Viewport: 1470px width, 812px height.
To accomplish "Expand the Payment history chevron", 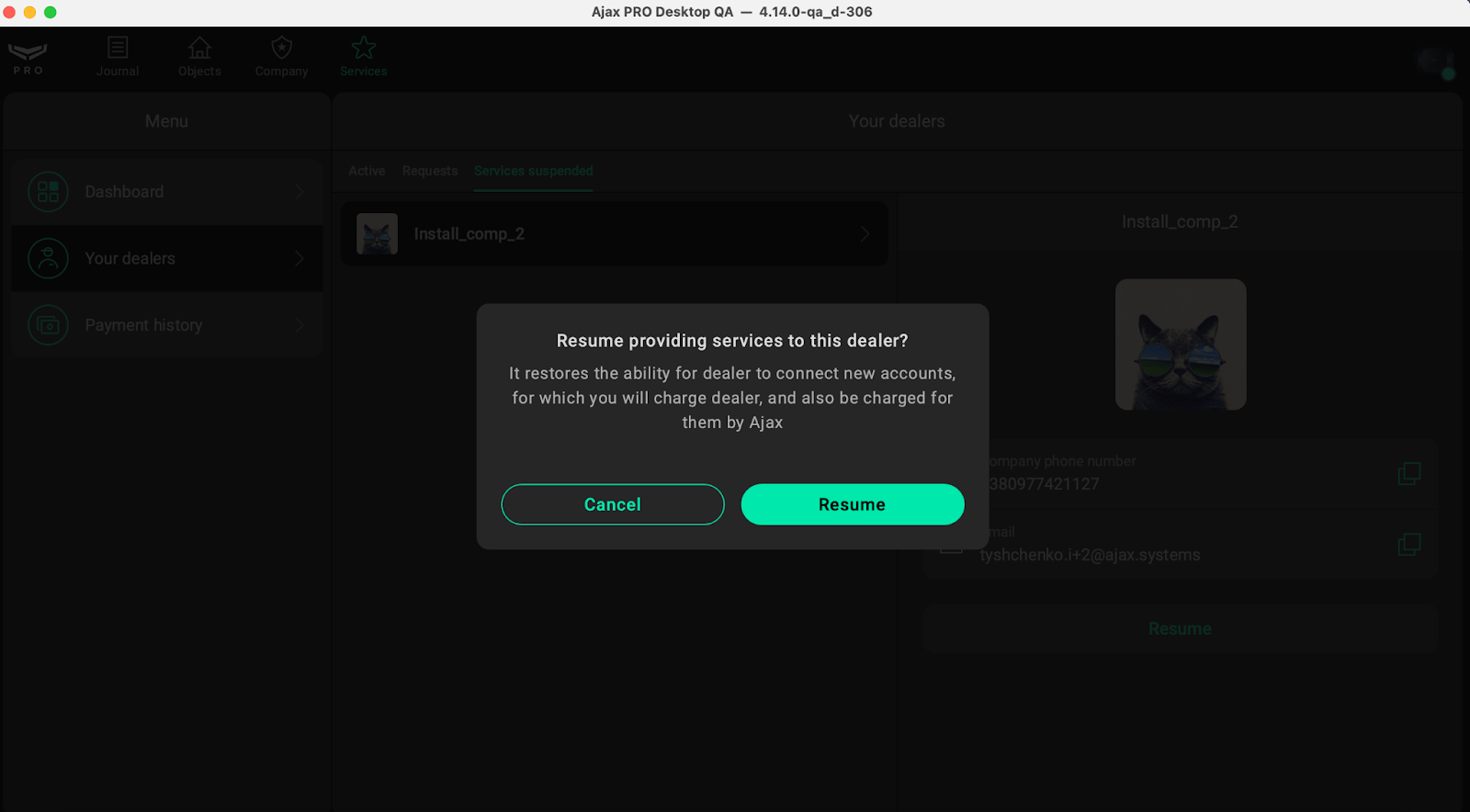I will (x=300, y=325).
